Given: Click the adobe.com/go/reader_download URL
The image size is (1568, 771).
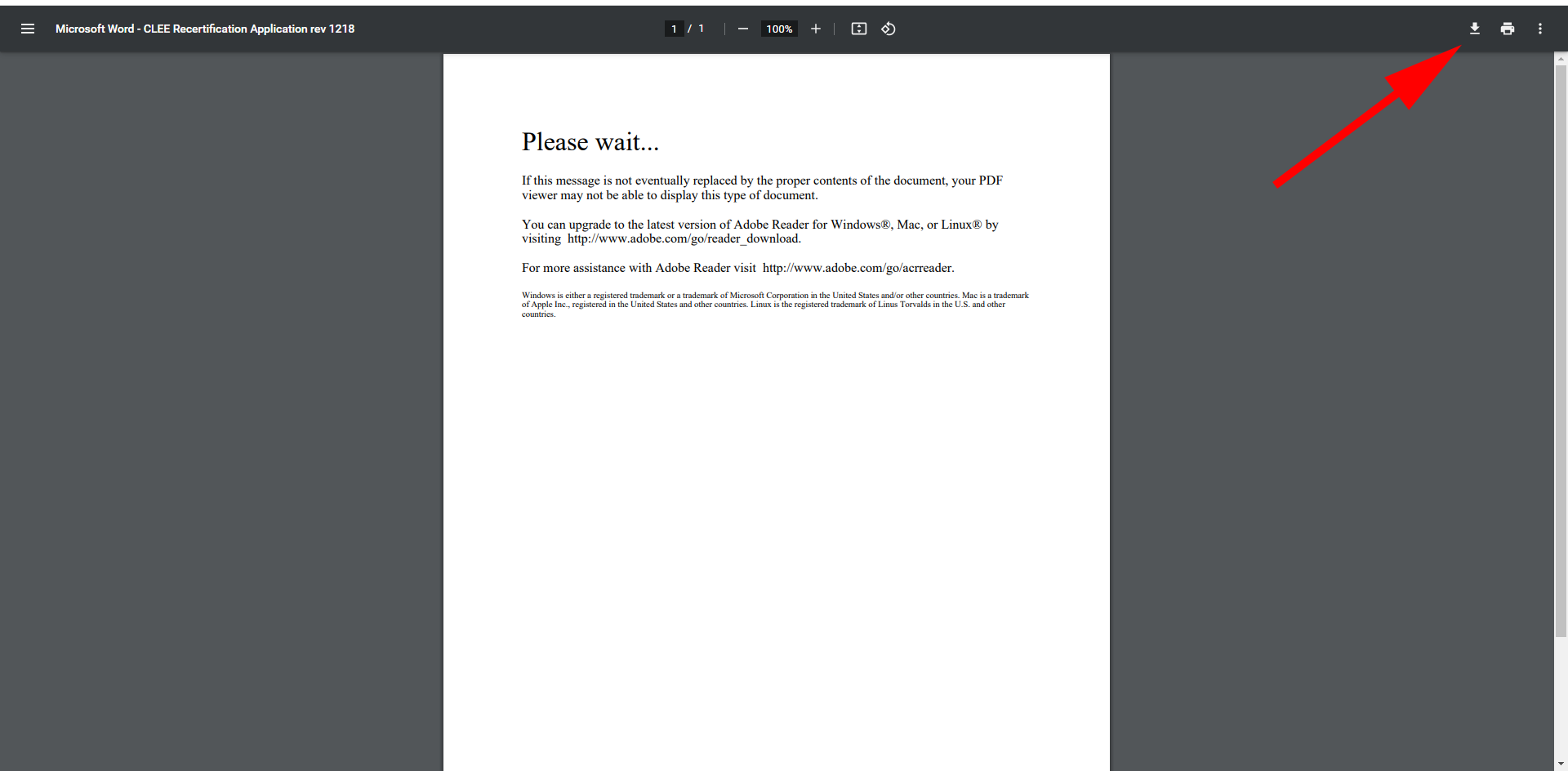Looking at the screenshot, I should tap(684, 238).
